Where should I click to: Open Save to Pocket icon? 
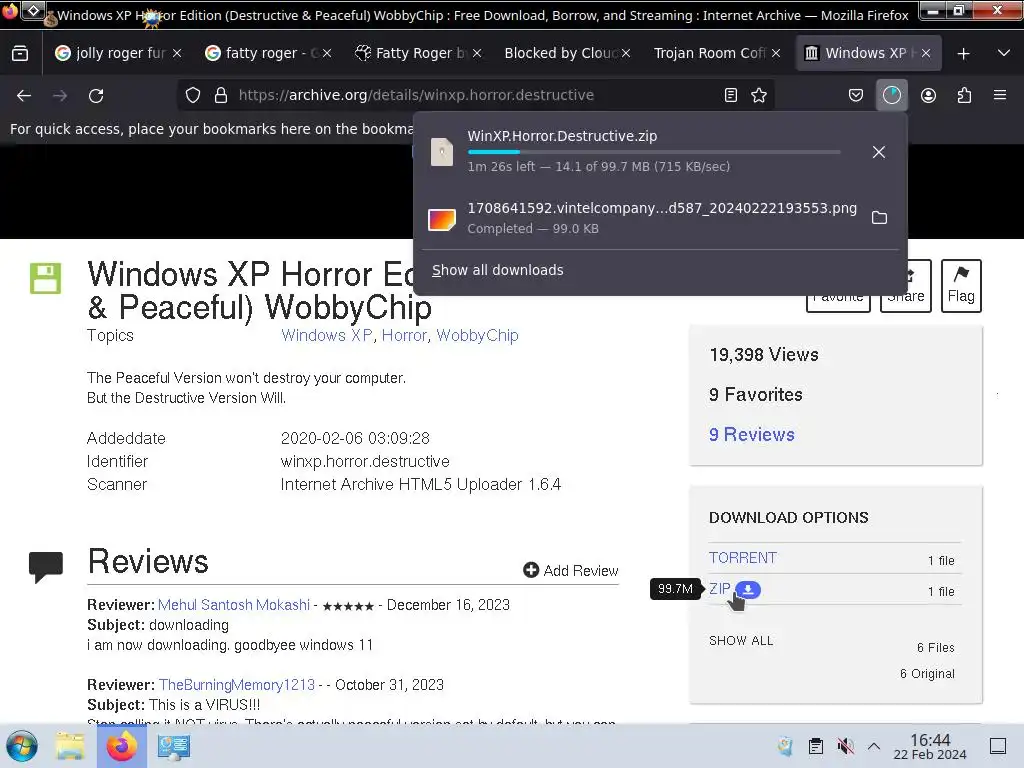[x=856, y=95]
